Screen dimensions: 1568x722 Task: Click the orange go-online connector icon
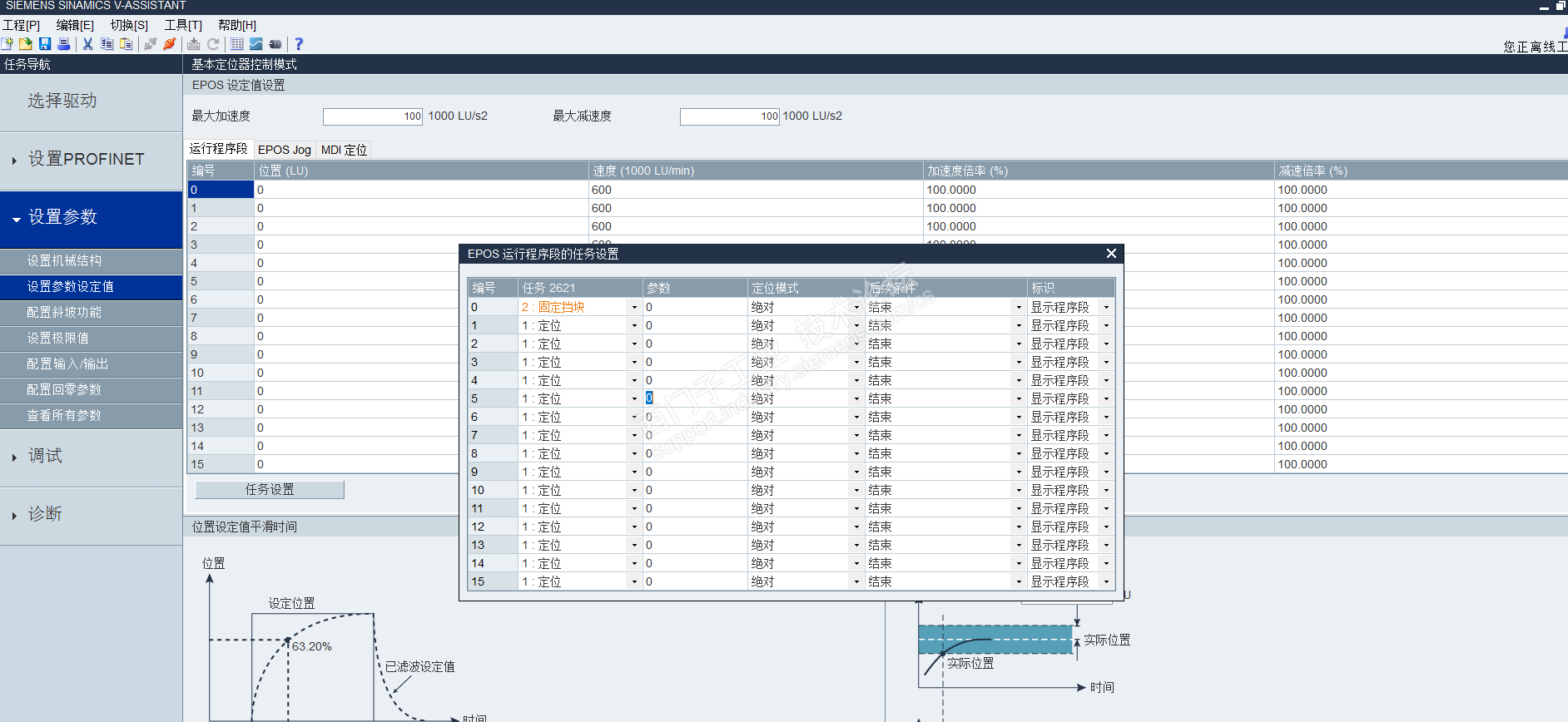tap(169, 44)
